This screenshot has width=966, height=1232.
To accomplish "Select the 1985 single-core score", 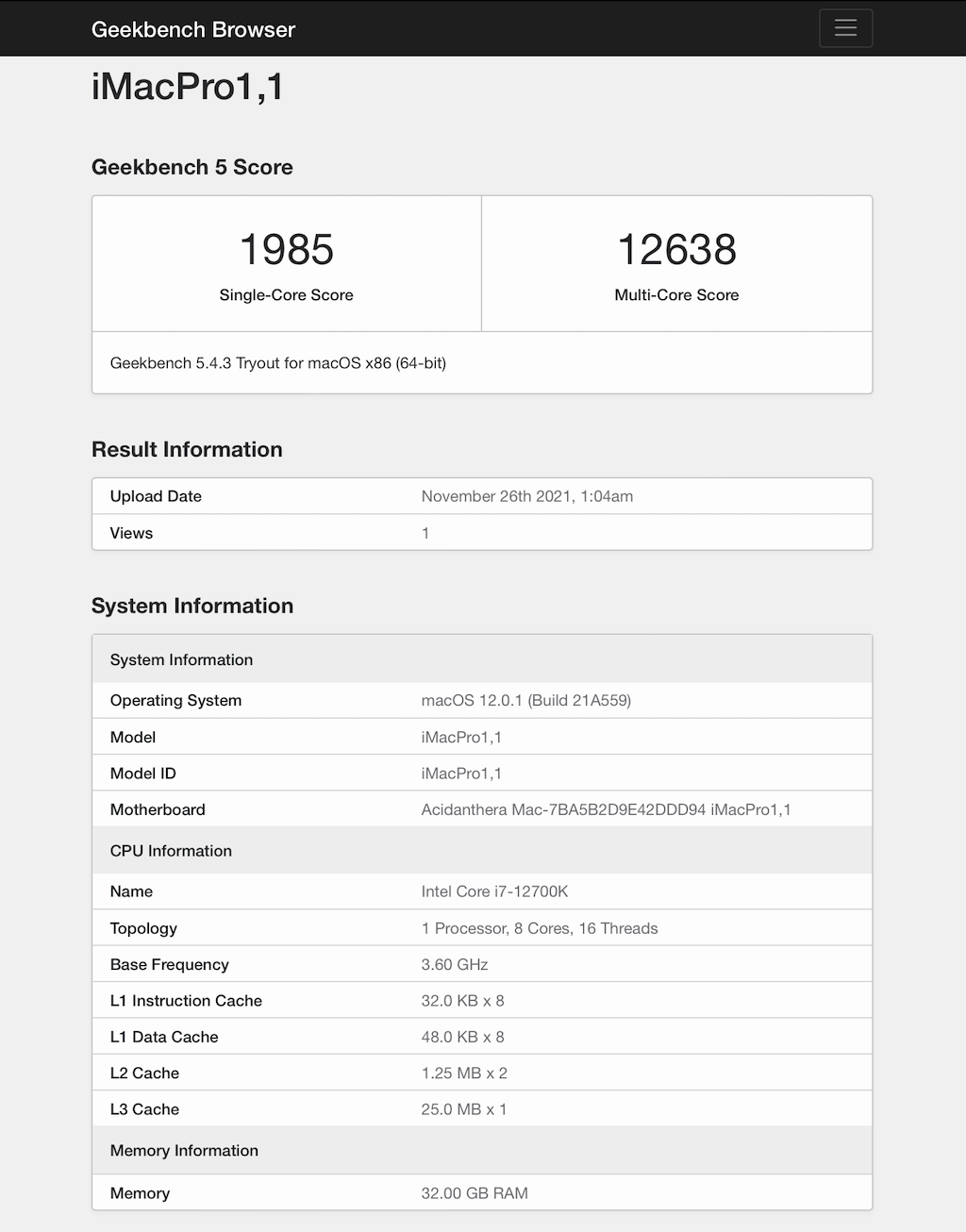I will tap(287, 250).
